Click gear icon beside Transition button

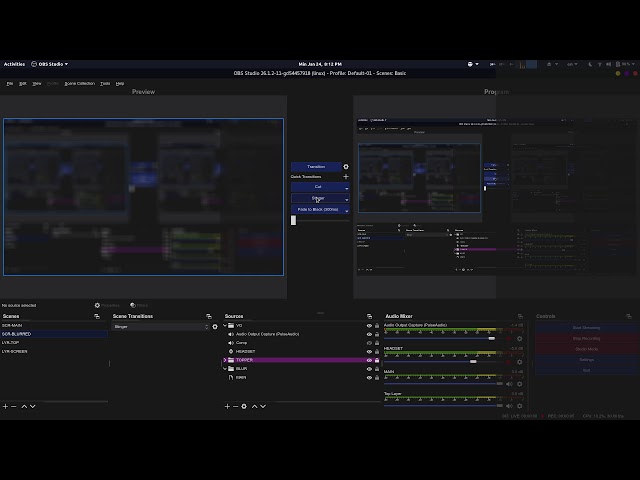[x=346, y=167]
